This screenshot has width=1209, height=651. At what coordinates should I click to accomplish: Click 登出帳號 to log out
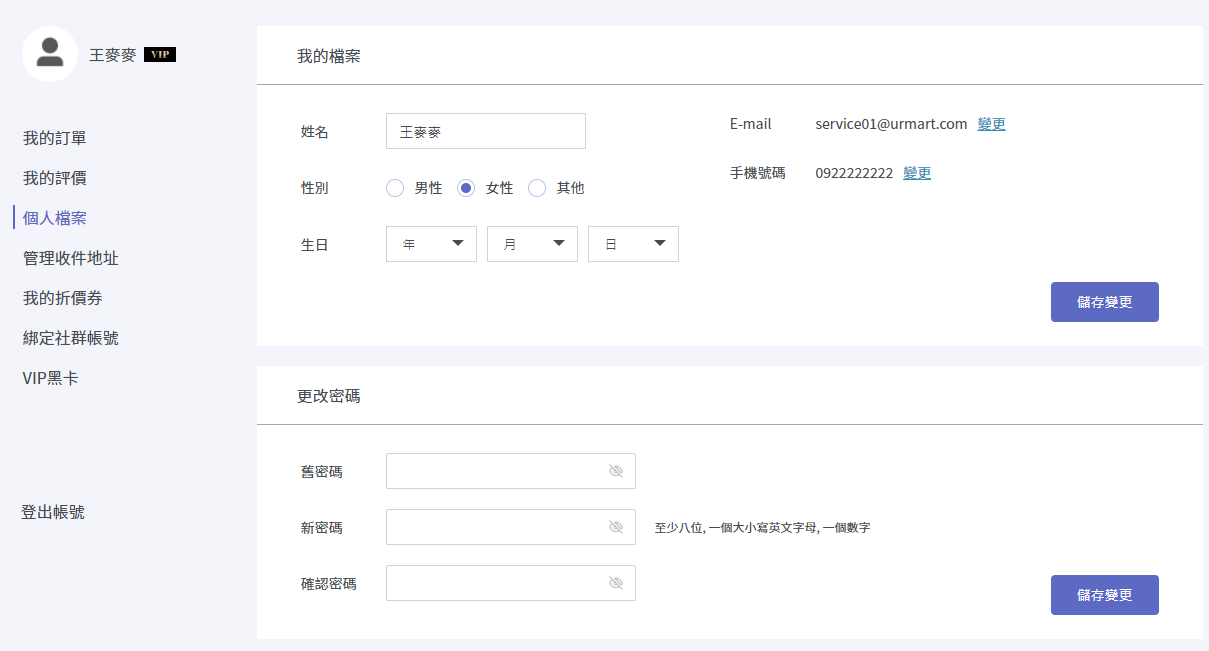(x=53, y=512)
